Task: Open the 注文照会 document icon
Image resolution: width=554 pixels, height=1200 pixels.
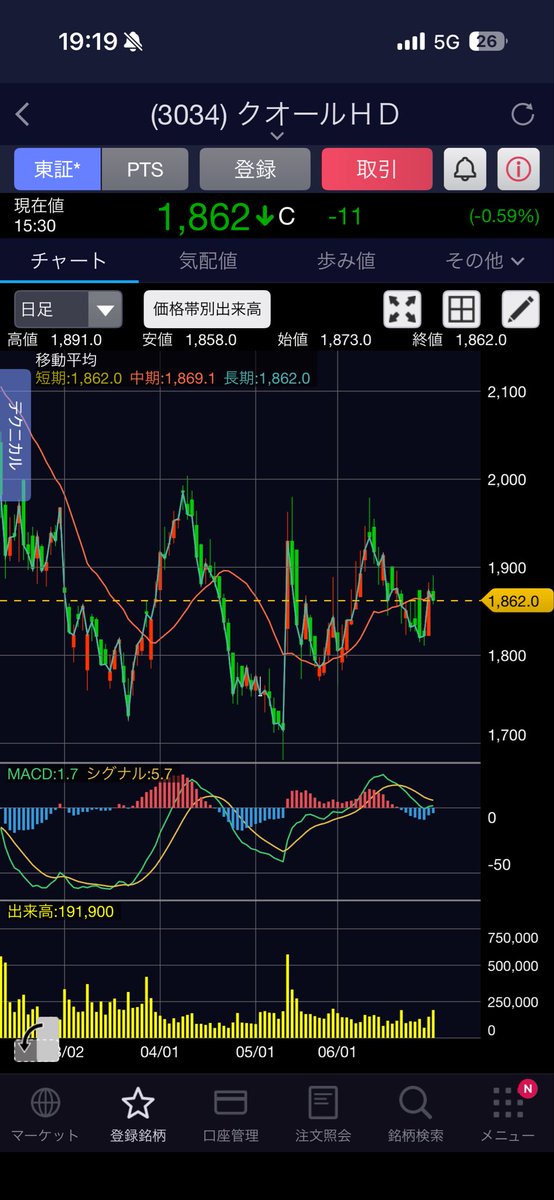Action: point(322,1104)
